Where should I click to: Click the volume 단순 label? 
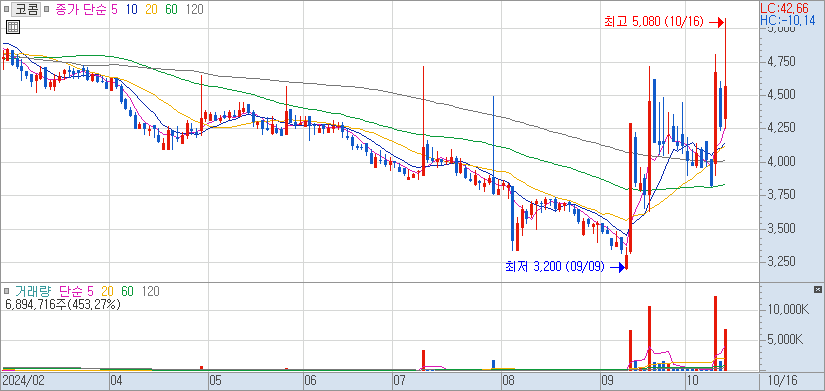[70, 291]
